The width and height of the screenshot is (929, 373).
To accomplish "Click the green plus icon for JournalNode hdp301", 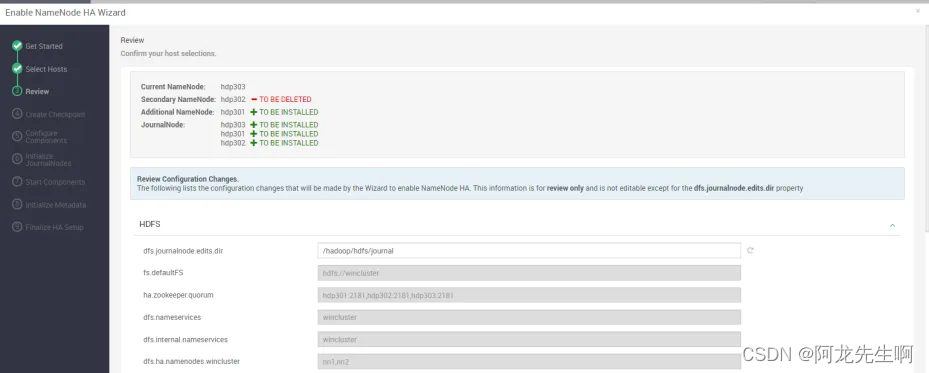I will (x=254, y=134).
